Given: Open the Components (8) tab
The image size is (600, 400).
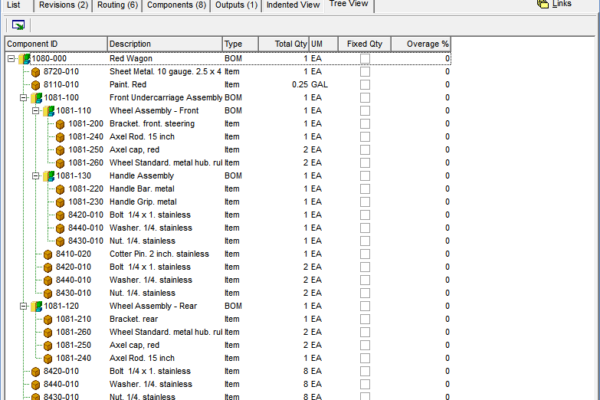Looking at the screenshot, I should (x=176, y=5).
